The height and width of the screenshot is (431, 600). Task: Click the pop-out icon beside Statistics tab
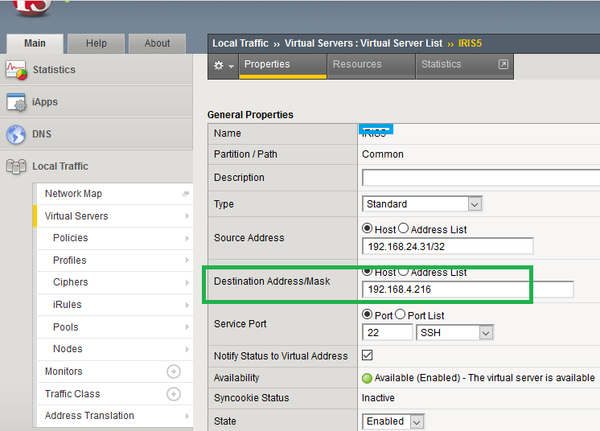coord(503,65)
